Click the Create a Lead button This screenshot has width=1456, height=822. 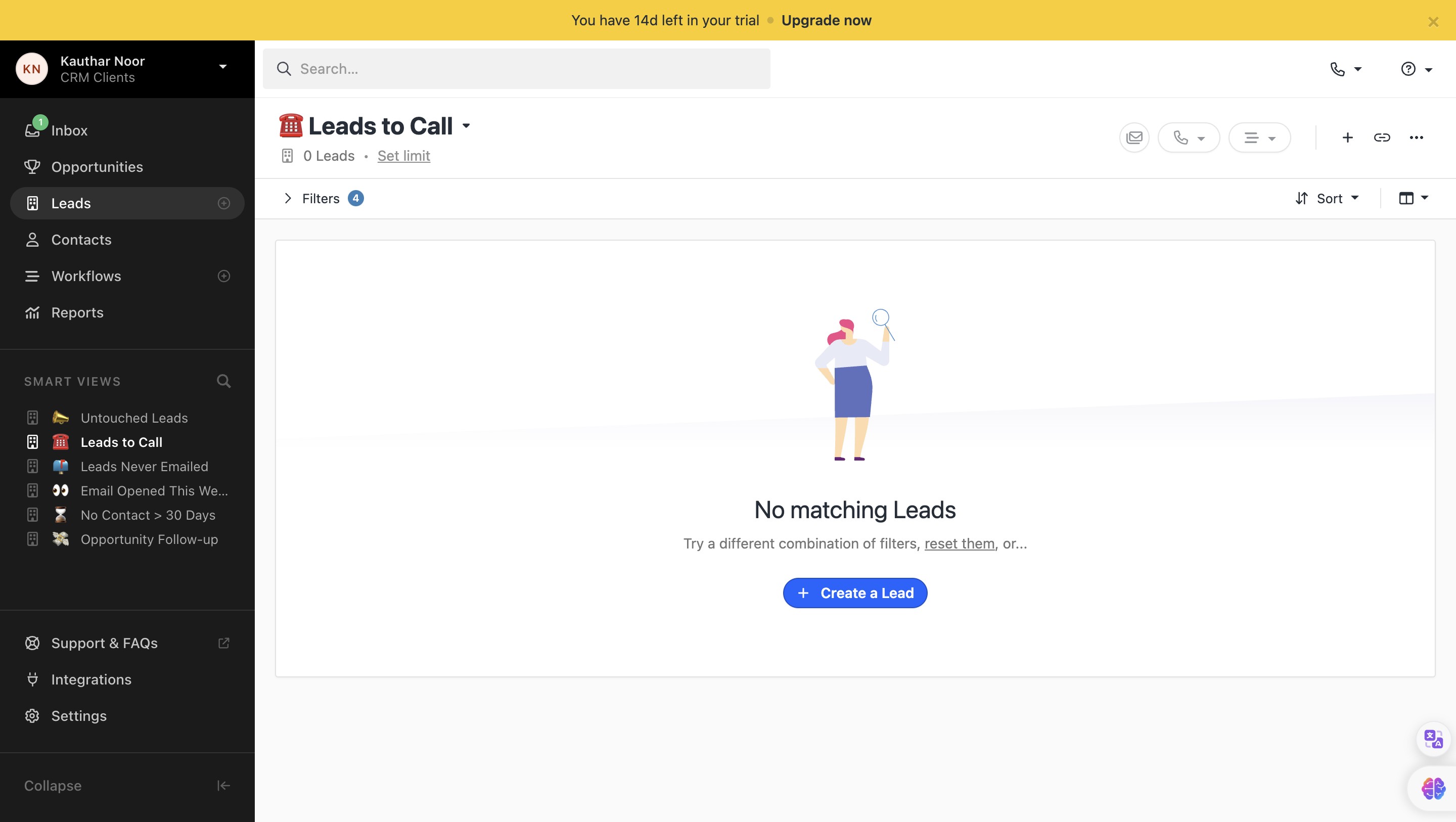(x=854, y=593)
